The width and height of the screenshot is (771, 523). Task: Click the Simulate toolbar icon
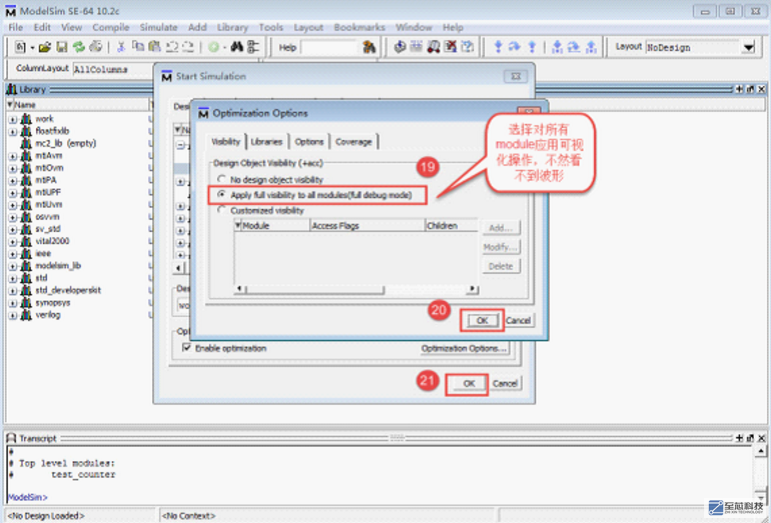pos(433,47)
